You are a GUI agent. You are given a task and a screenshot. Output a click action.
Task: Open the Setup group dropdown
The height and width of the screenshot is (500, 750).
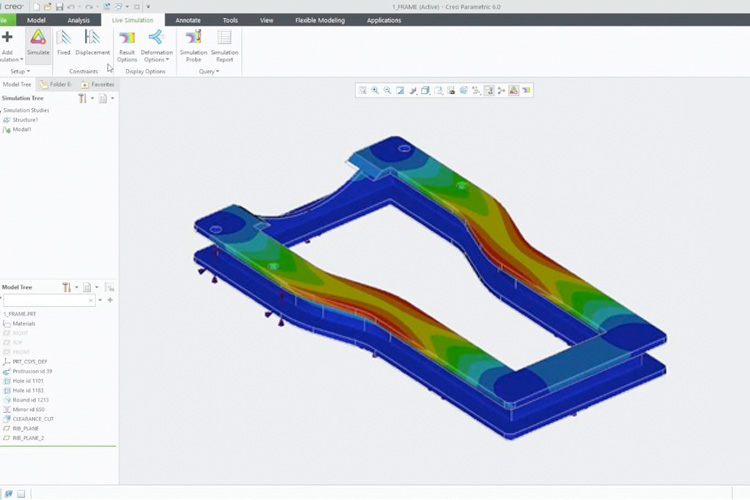tap(20, 71)
